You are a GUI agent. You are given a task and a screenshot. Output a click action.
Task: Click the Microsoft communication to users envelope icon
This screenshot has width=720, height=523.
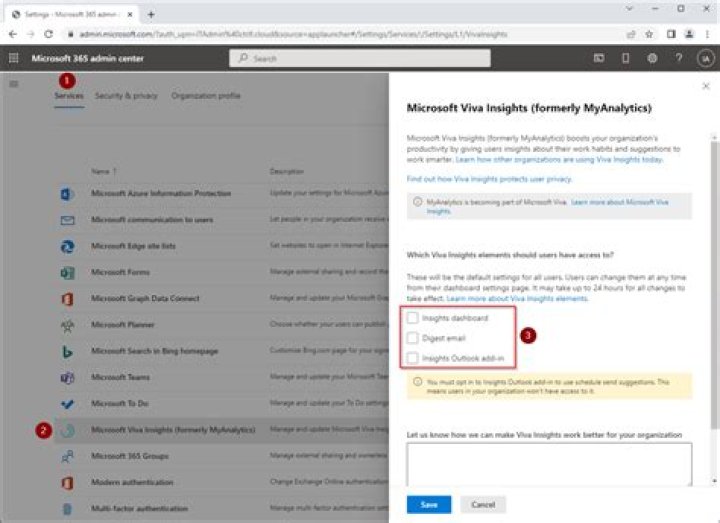[x=68, y=220]
